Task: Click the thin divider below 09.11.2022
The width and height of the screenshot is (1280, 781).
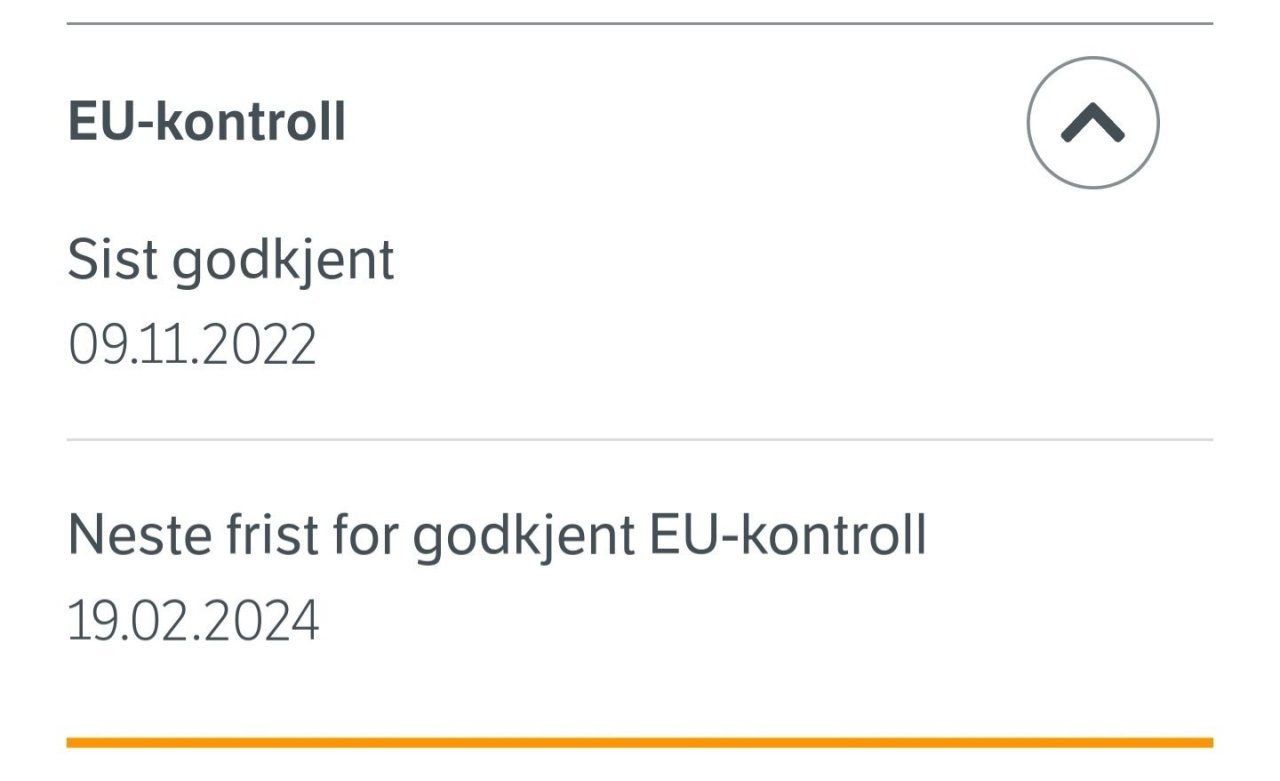Action: tap(640, 439)
